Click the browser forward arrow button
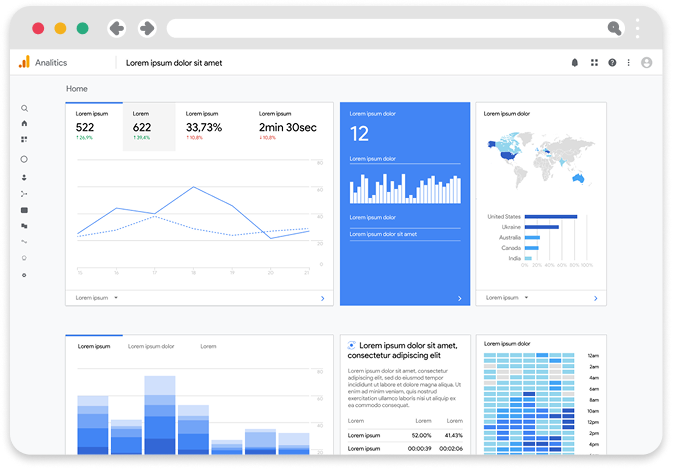Screen dimensions: 673x469 [147, 28]
